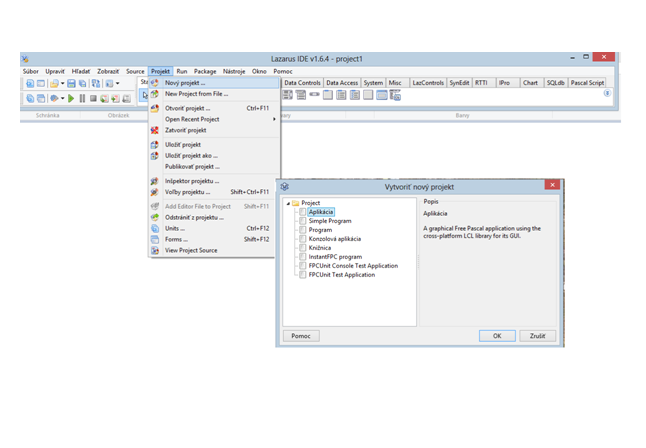Click the Step Into debug icon
The image size is (646, 448).
pos(104,98)
